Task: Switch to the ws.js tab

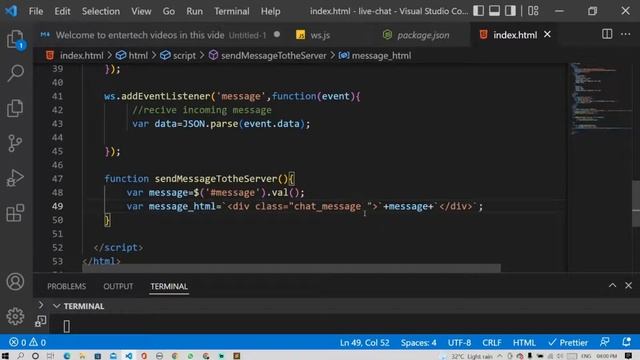Action: coord(320,35)
